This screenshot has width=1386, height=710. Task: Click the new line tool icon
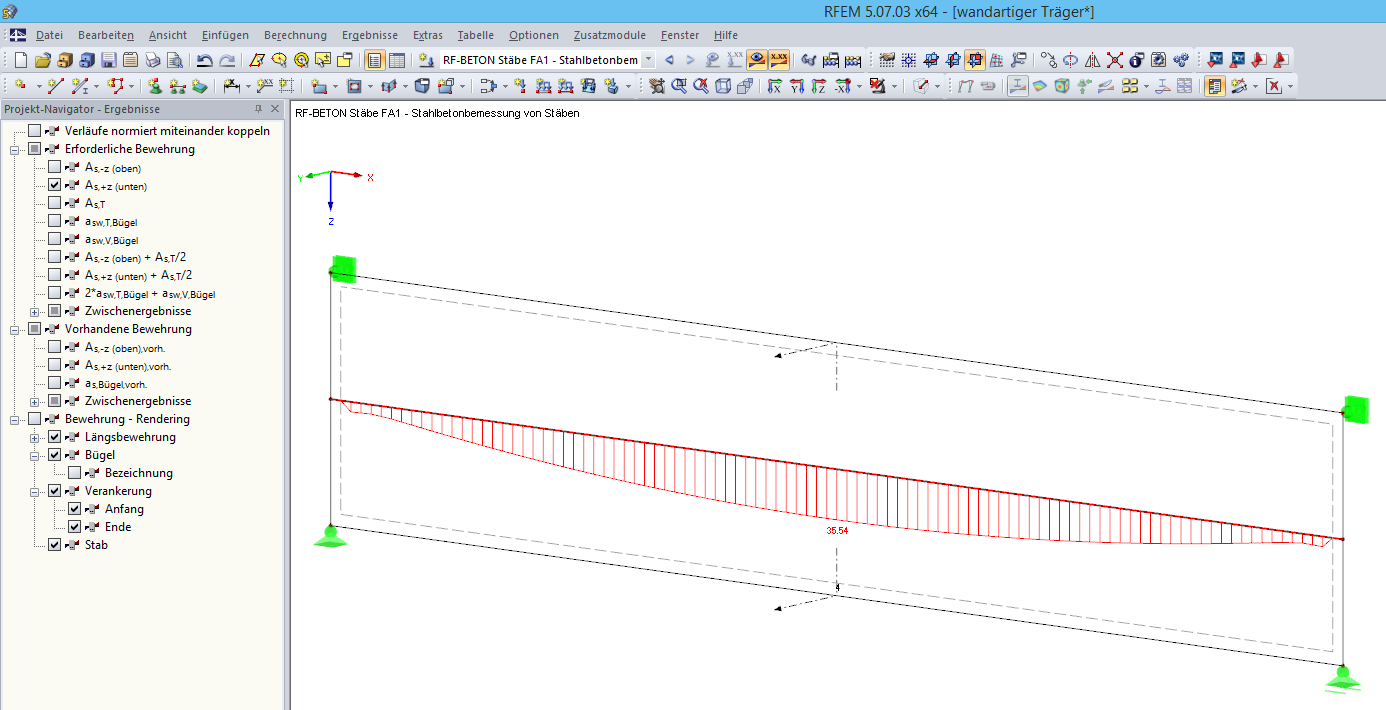55,86
